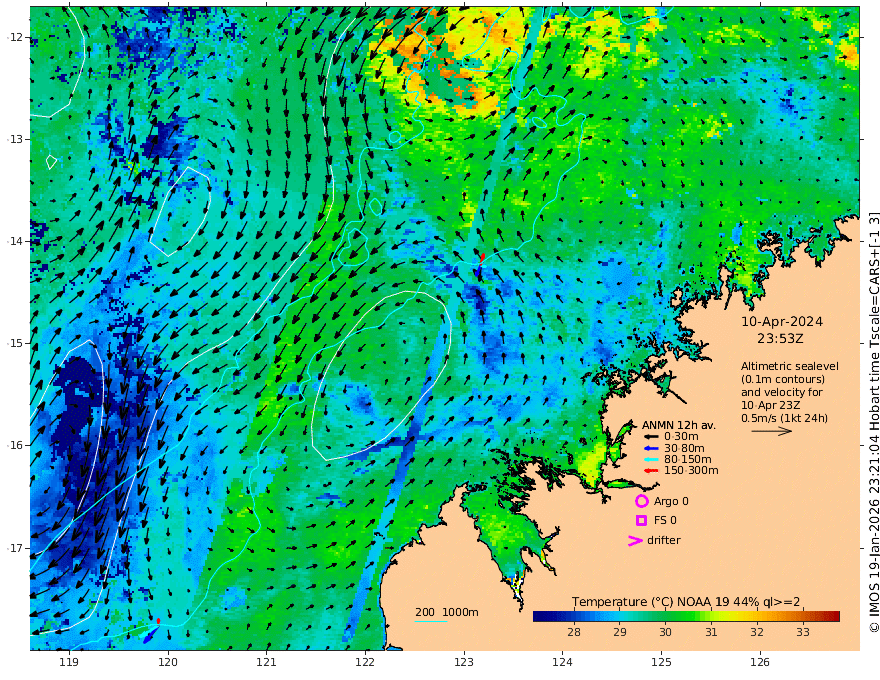Click the 29 tick on temperature scale
This screenshot has height=680, width=880.
[x=620, y=632]
